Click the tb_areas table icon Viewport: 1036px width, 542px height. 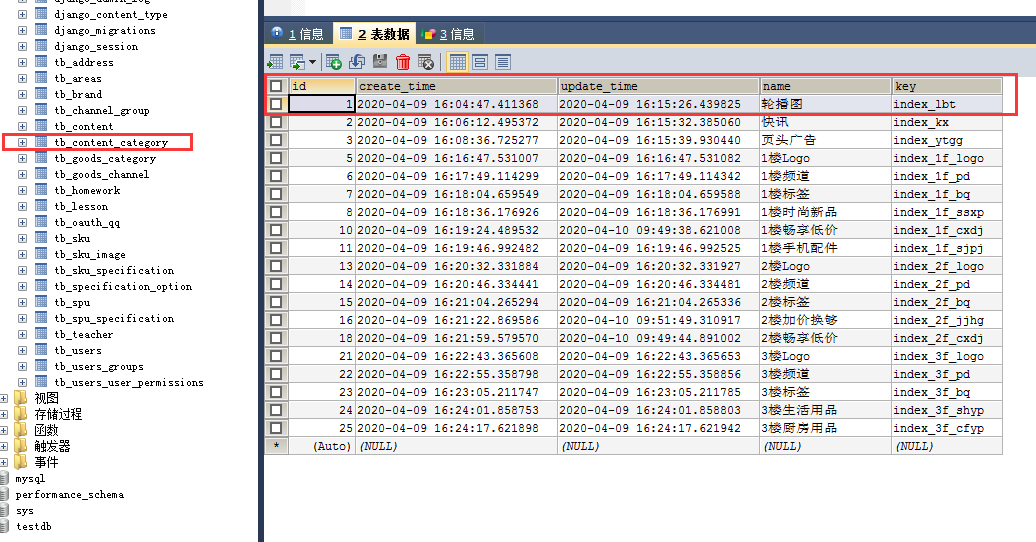pyautogui.click(x=41, y=78)
